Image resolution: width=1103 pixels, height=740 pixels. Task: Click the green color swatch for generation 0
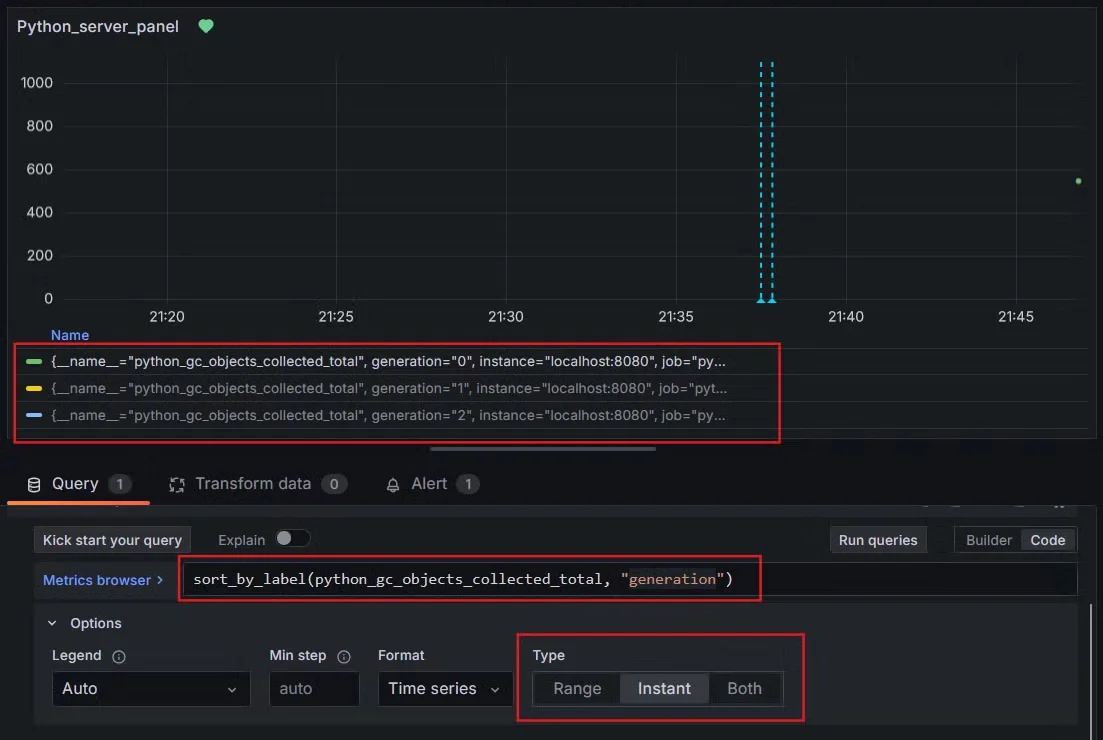(34, 362)
